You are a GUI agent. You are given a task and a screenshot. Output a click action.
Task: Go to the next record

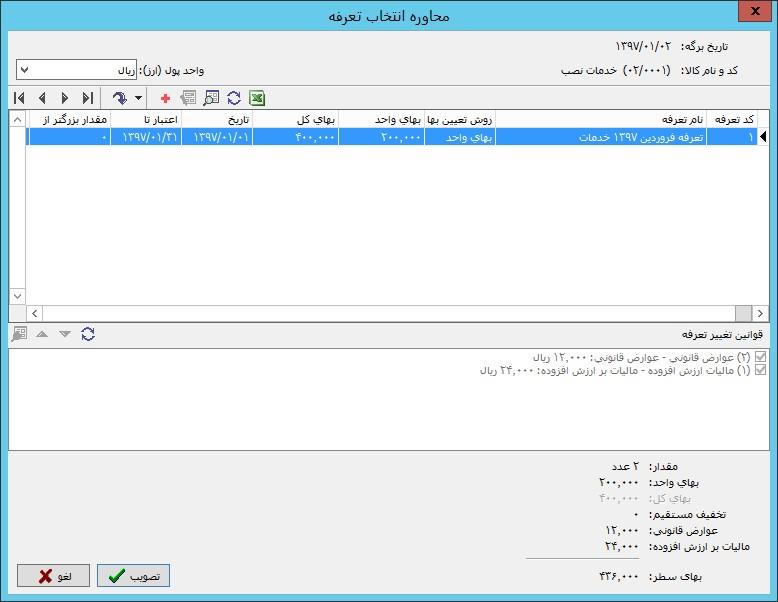(x=65, y=98)
